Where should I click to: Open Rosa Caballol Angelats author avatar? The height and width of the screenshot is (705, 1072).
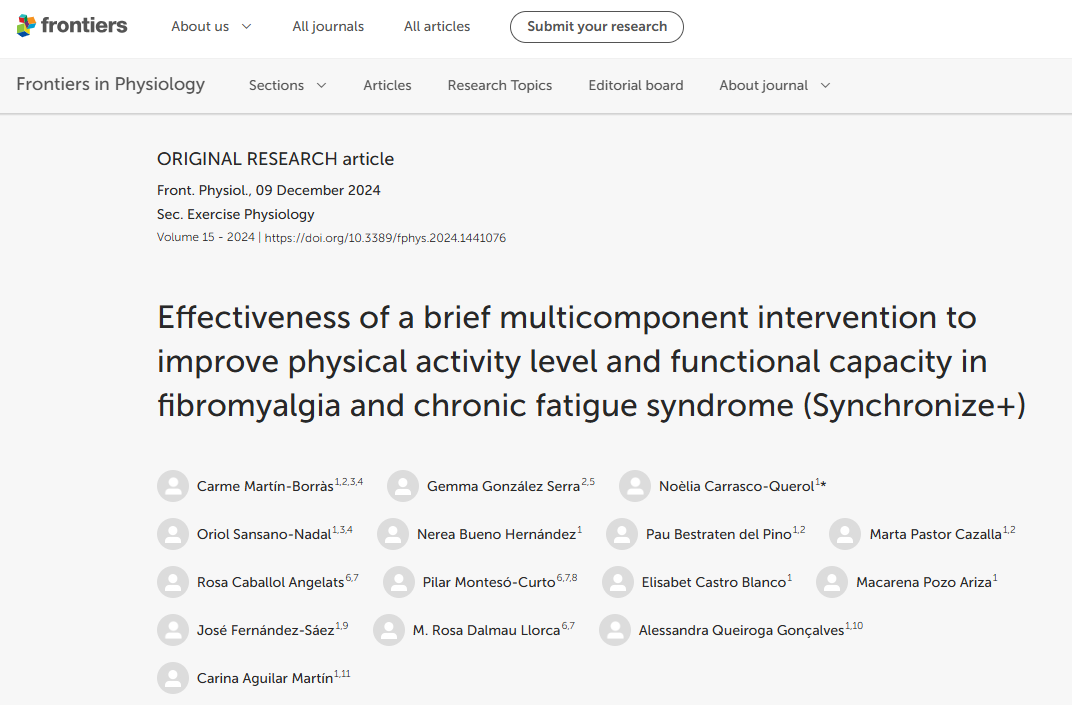point(173,582)
